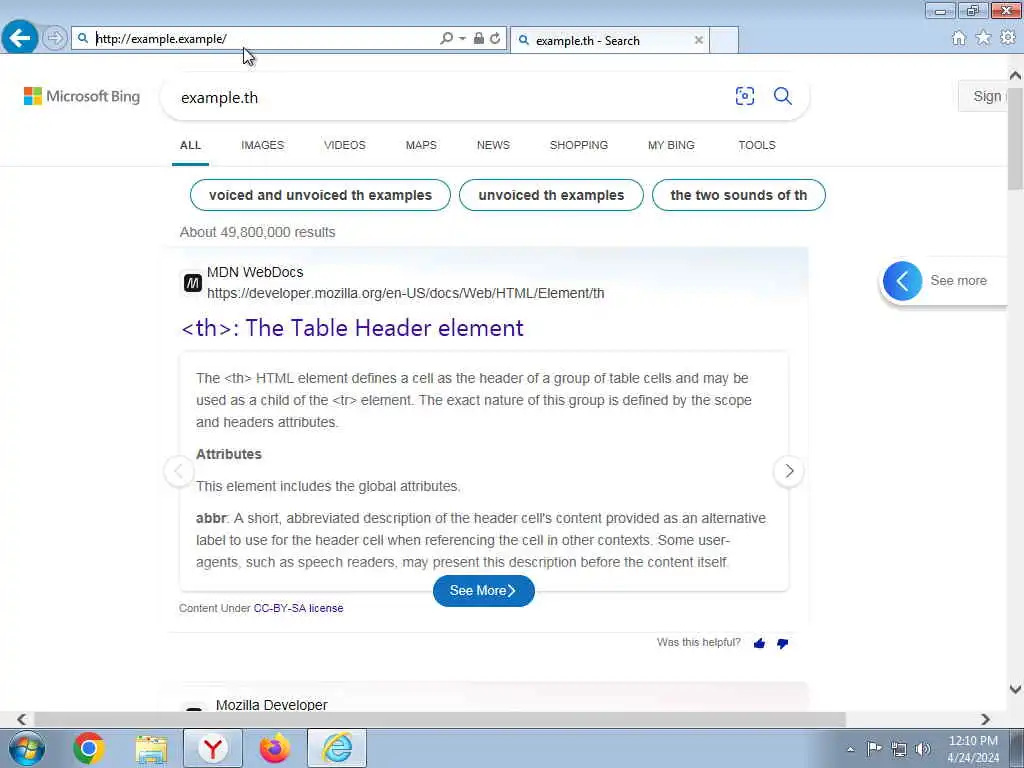Select 'the two sounds of th' suggestion
Viewport: 1024px width, 768px height.
pyautogui.click(x=739, y=195)
